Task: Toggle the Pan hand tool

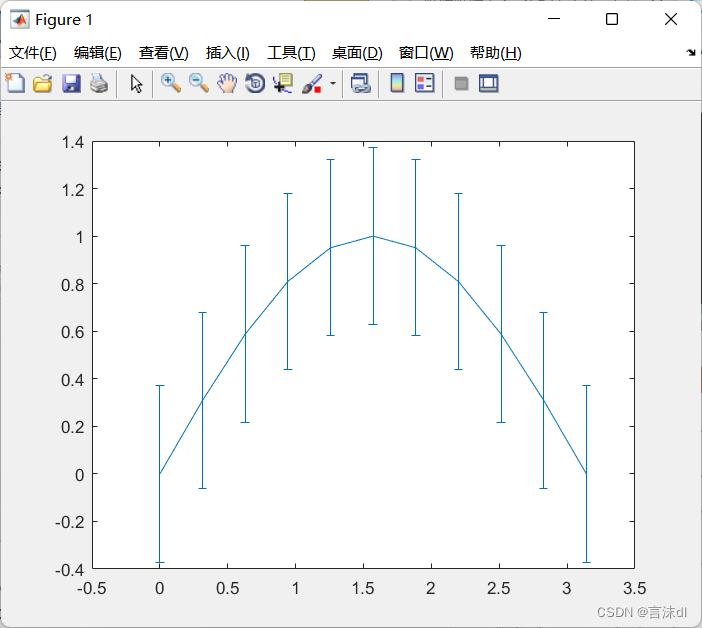Action: coord(227,84)
